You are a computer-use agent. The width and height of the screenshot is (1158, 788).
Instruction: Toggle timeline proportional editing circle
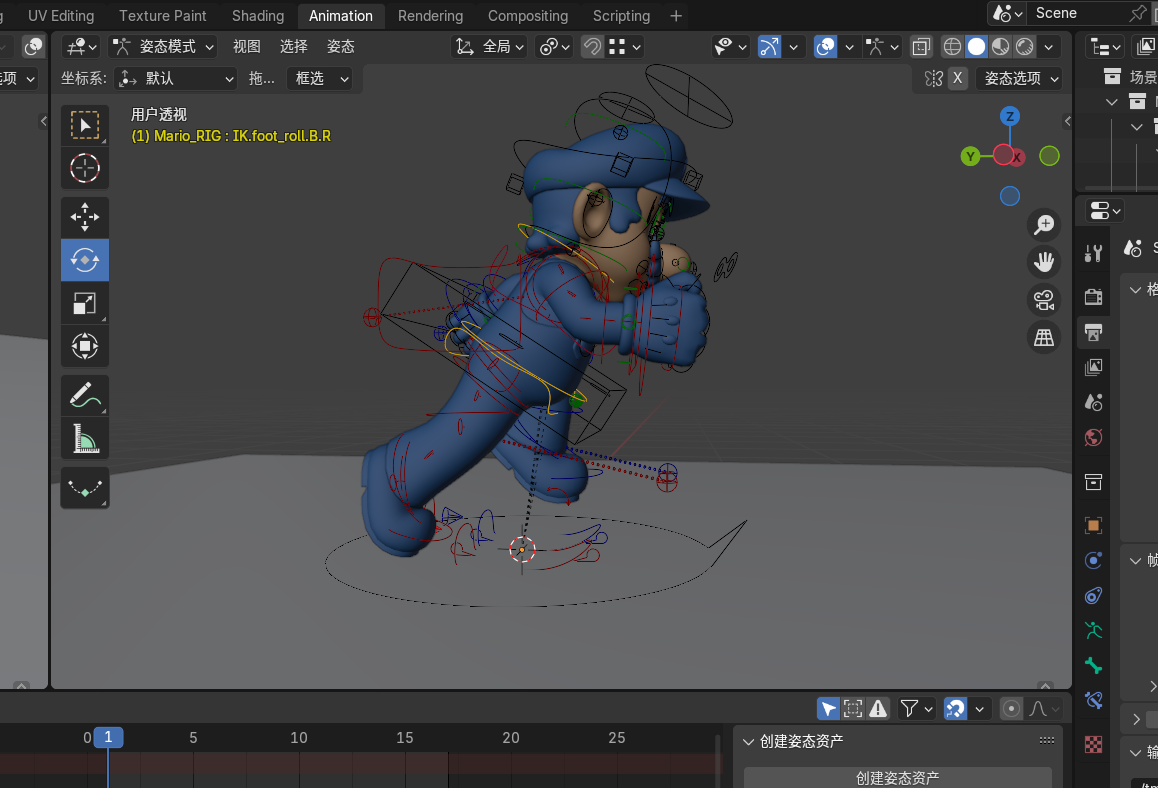tap(1011, 709)
